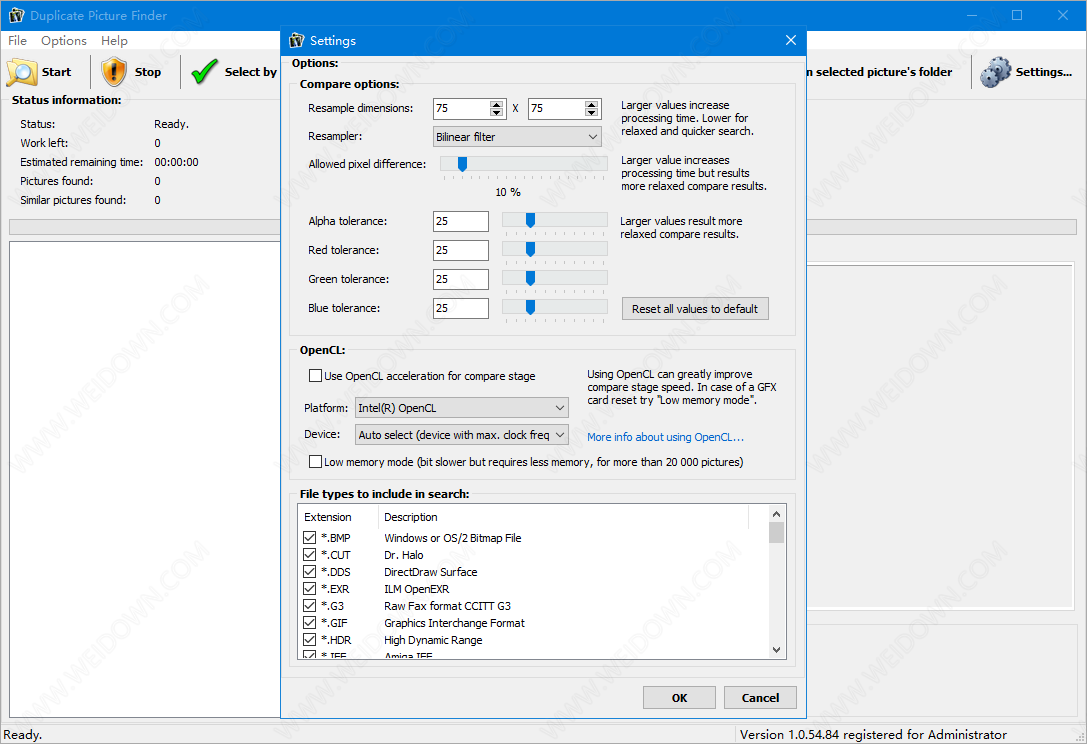Click the Duplicate Picture Finder app icon
Image resolution: width=1087 pixels, height=744 pixels.
[16, 15]
